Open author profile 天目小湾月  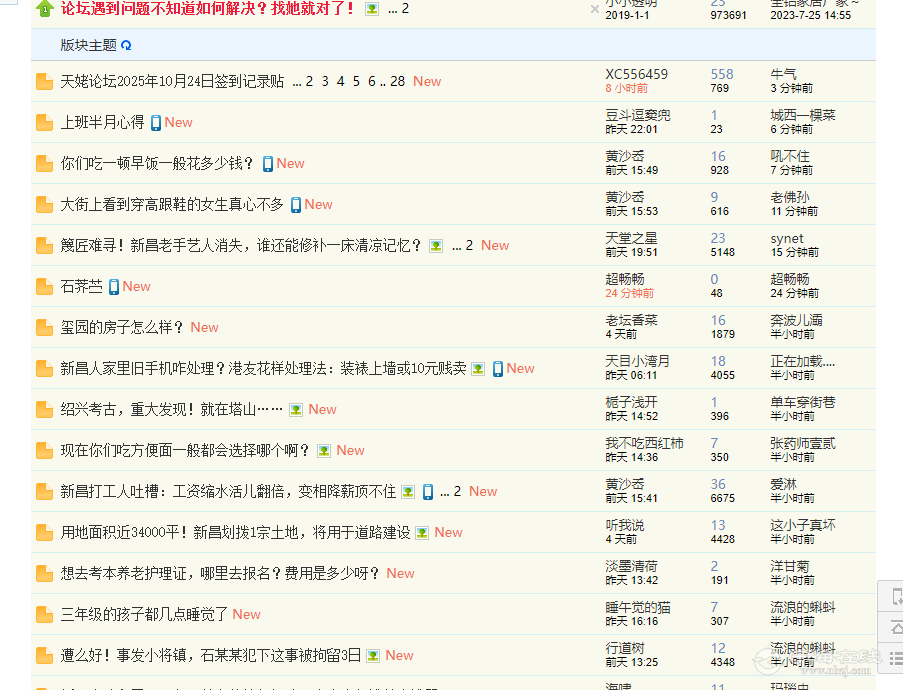[x=637, y=361]
